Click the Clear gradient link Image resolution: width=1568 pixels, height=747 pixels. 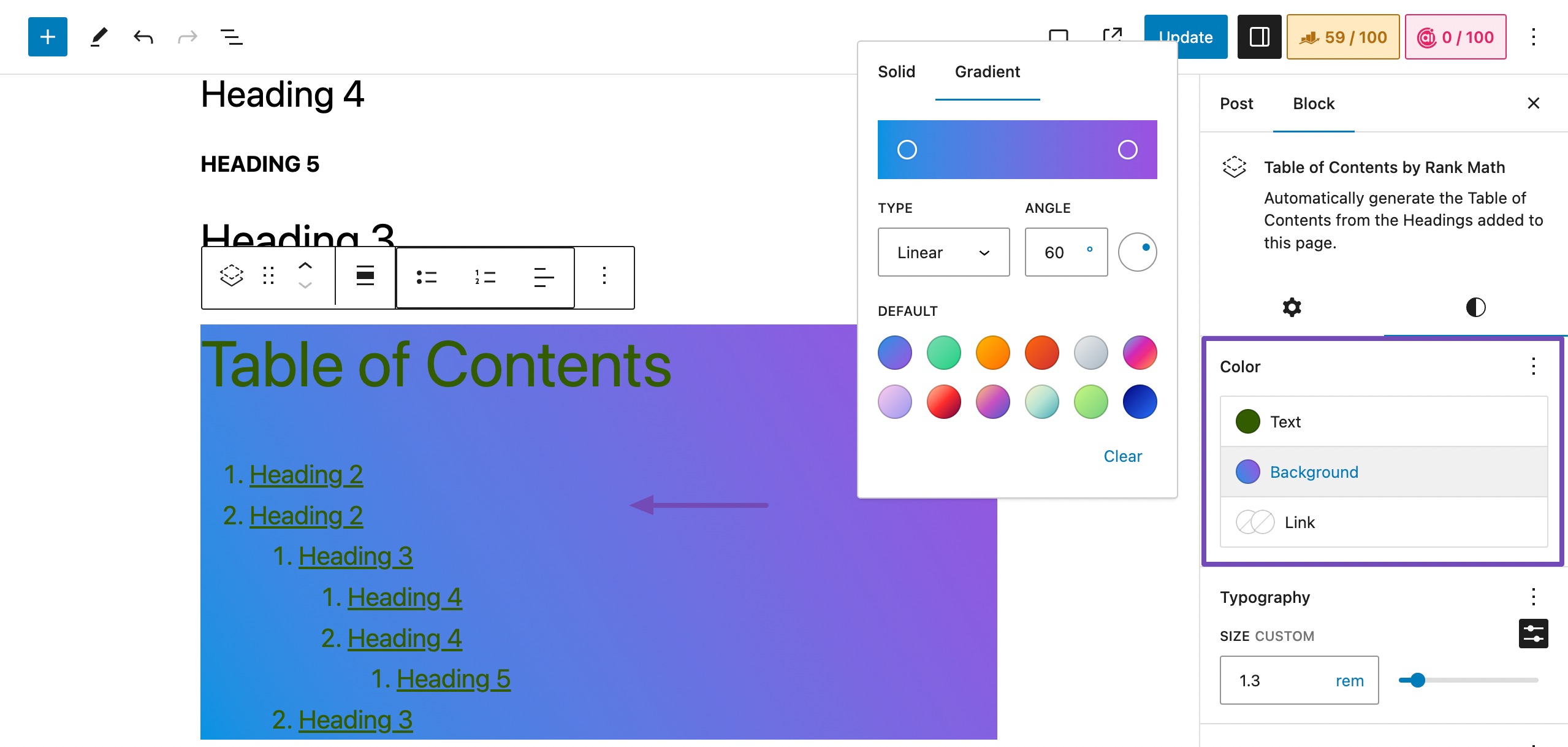pyautogui.click(x=1122, y=456)
